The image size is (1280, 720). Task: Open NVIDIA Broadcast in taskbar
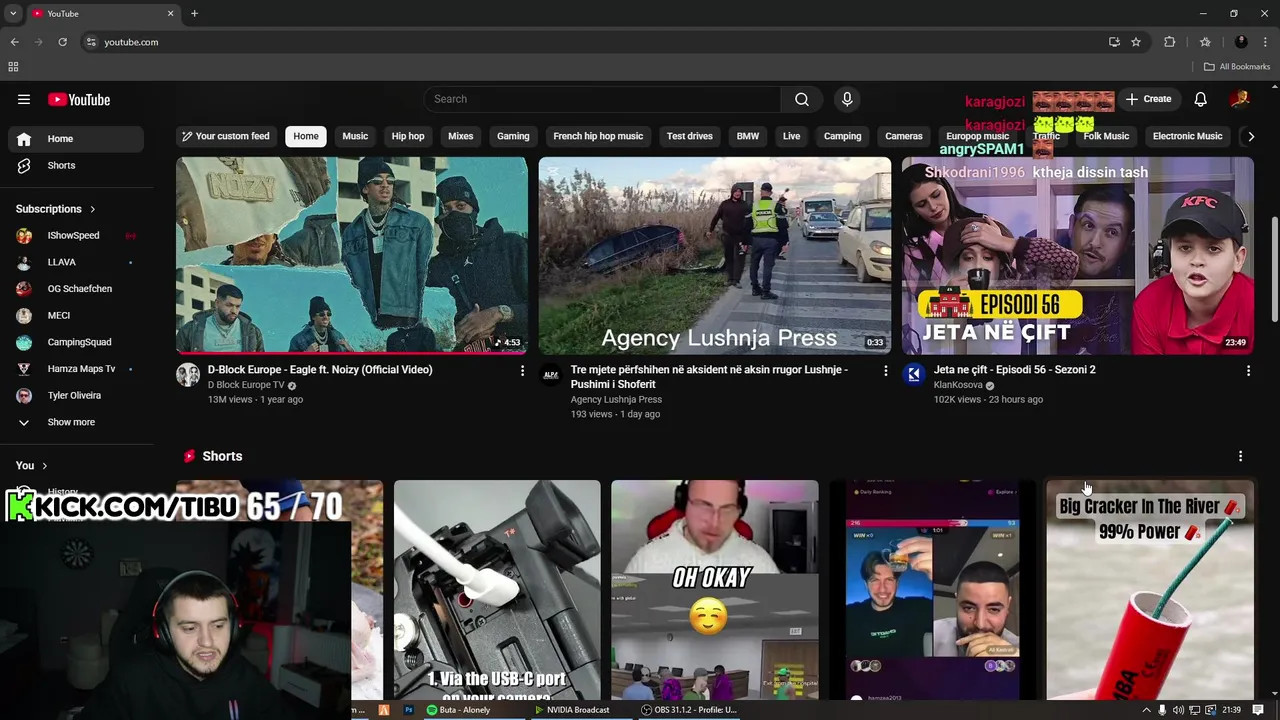pyautogui.click(x=572, y=710)
